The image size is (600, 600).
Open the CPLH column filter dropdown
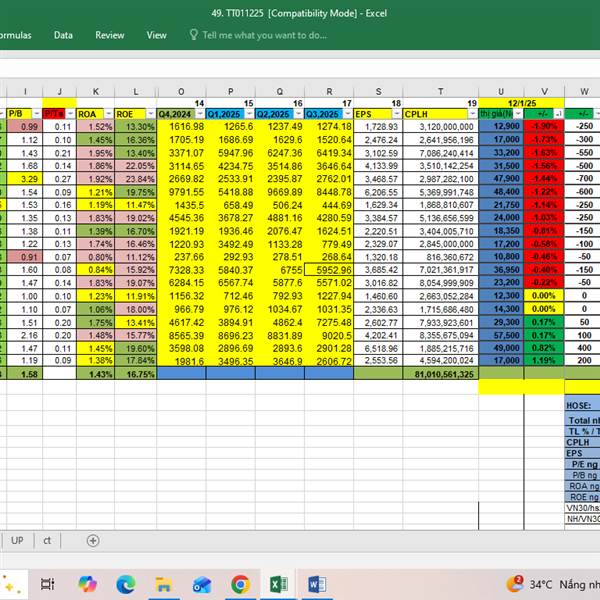tap(473, 114)
